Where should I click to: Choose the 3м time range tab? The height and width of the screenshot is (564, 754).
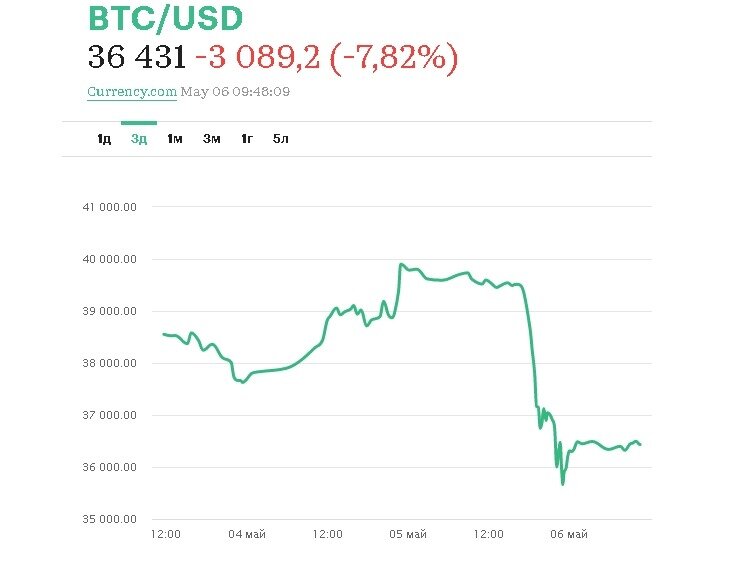(x=211, y=138)
